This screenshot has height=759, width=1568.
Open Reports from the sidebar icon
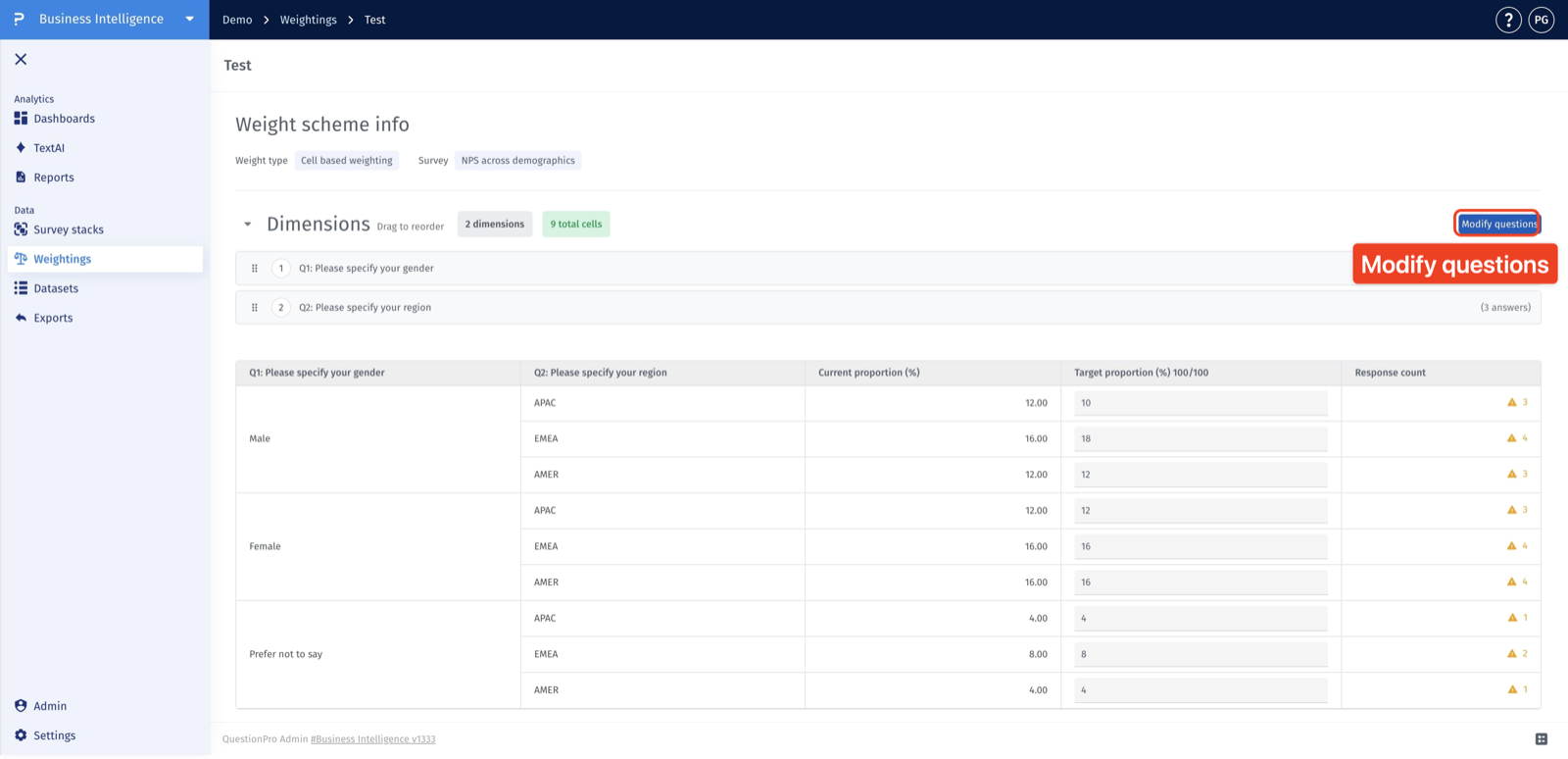21,177
